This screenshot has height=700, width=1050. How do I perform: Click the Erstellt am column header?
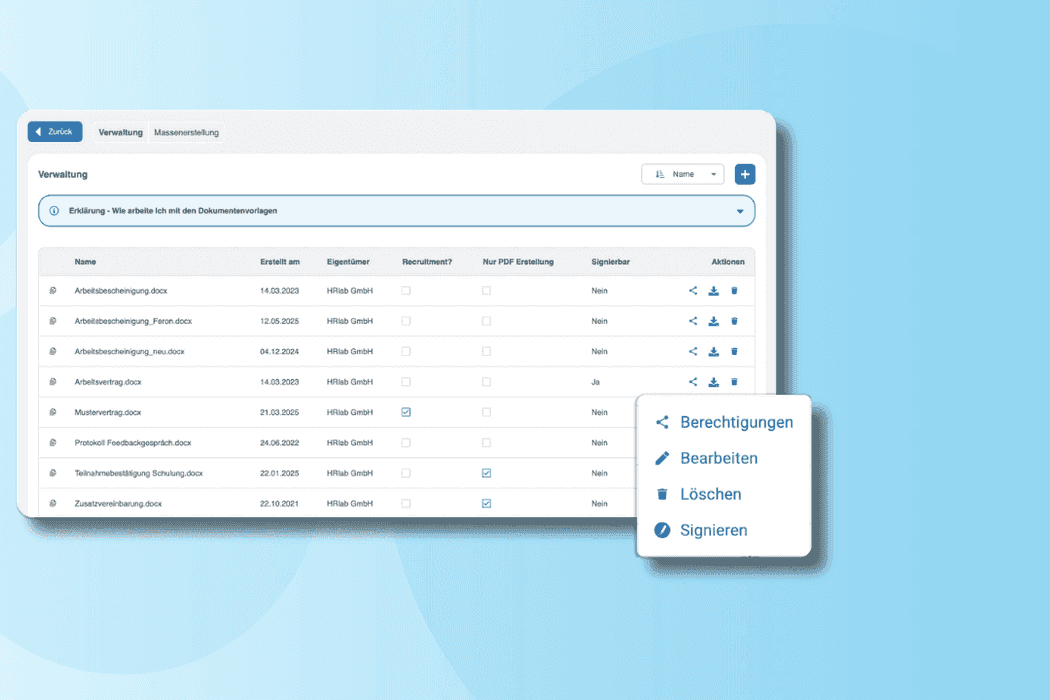279,261
